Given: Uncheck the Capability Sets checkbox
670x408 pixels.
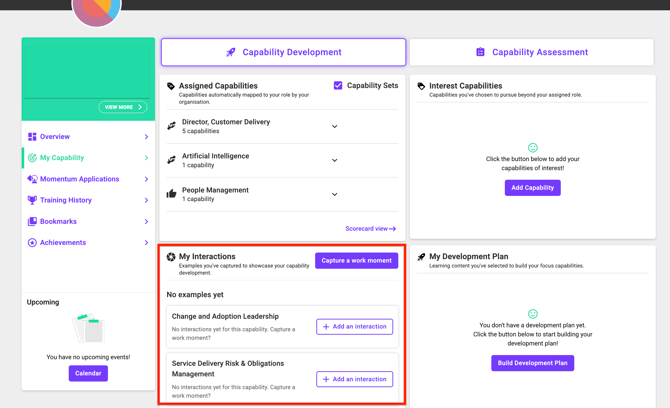Looking at the screenshot, I should click(338, 85).
